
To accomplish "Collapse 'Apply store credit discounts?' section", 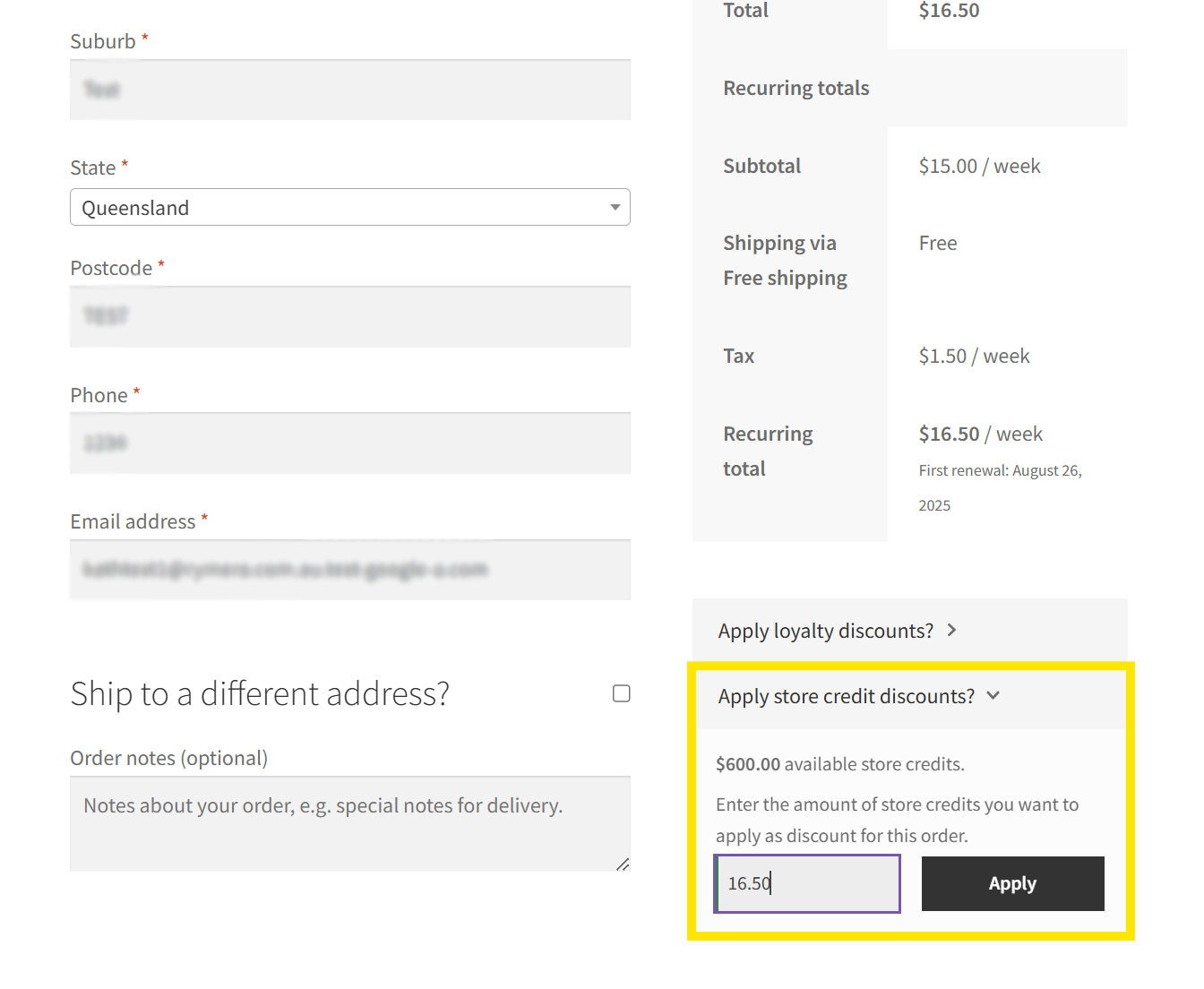I will click(846, 696).
